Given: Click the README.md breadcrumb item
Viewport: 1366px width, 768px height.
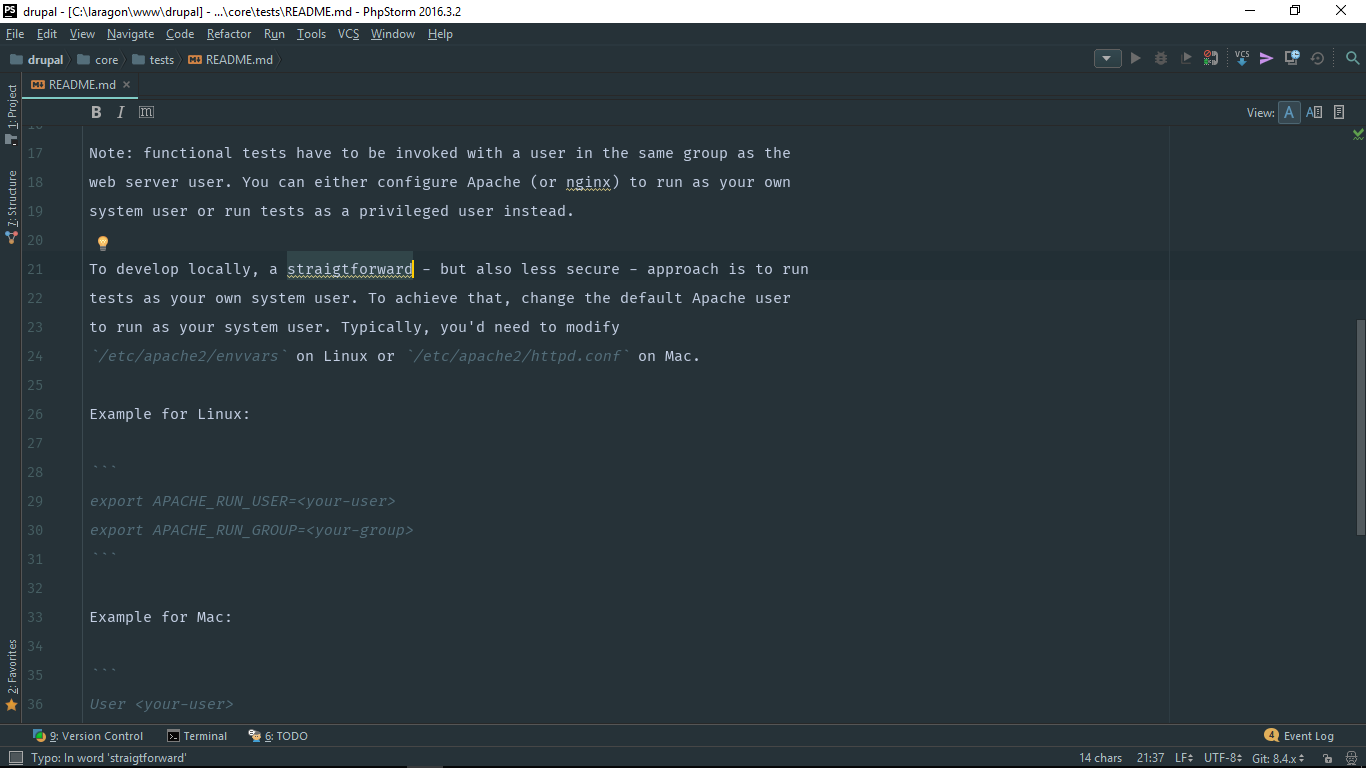Looking at the screenshot, I should (230, 60).
